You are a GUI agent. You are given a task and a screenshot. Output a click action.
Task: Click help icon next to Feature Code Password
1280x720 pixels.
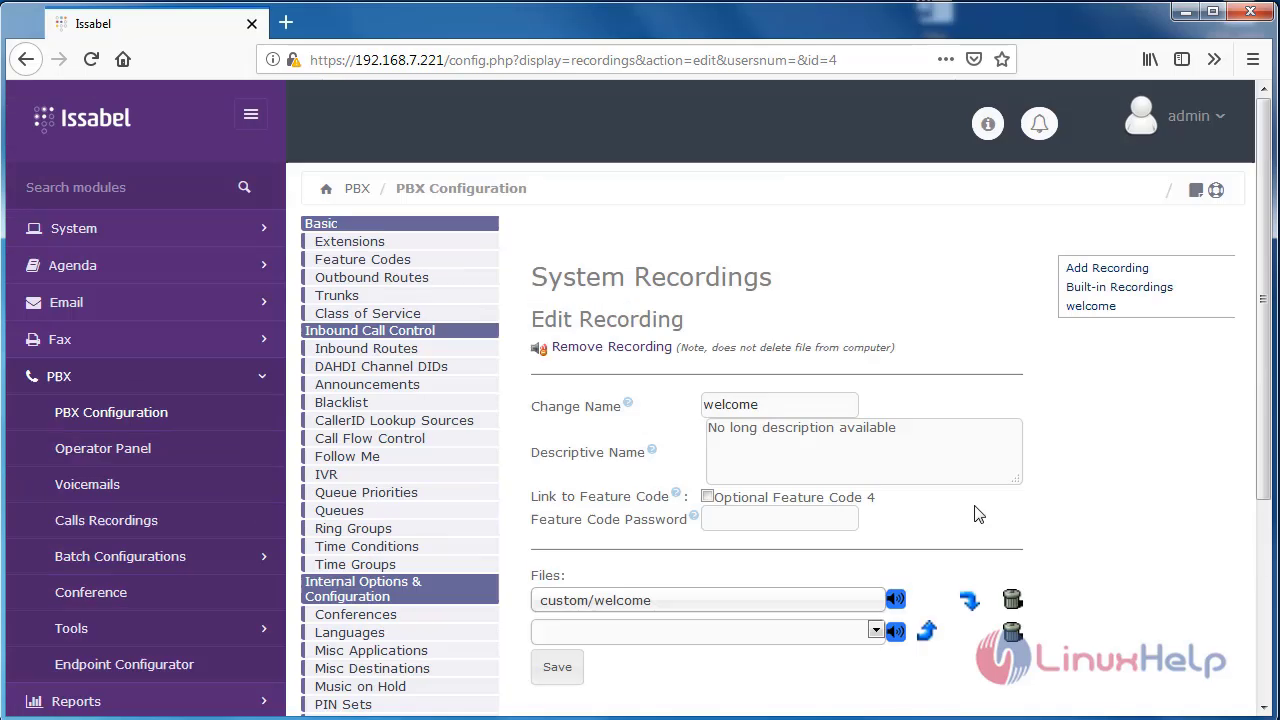pos(693,516)
